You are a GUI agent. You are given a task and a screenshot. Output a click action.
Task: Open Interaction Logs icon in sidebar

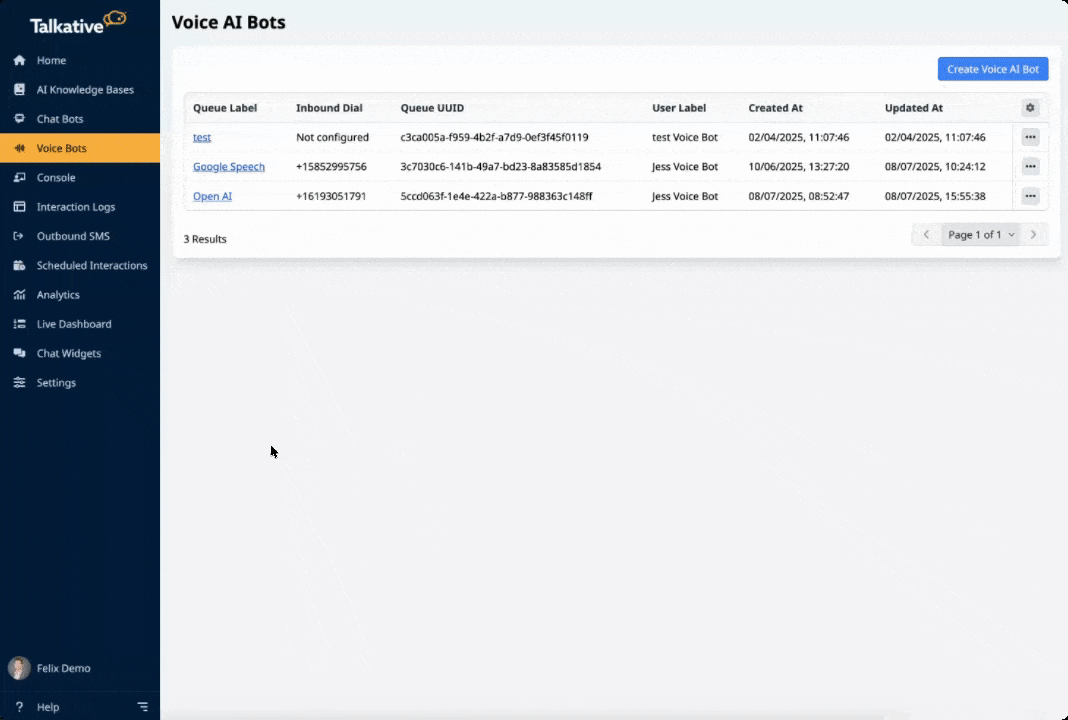pos(19,207)
